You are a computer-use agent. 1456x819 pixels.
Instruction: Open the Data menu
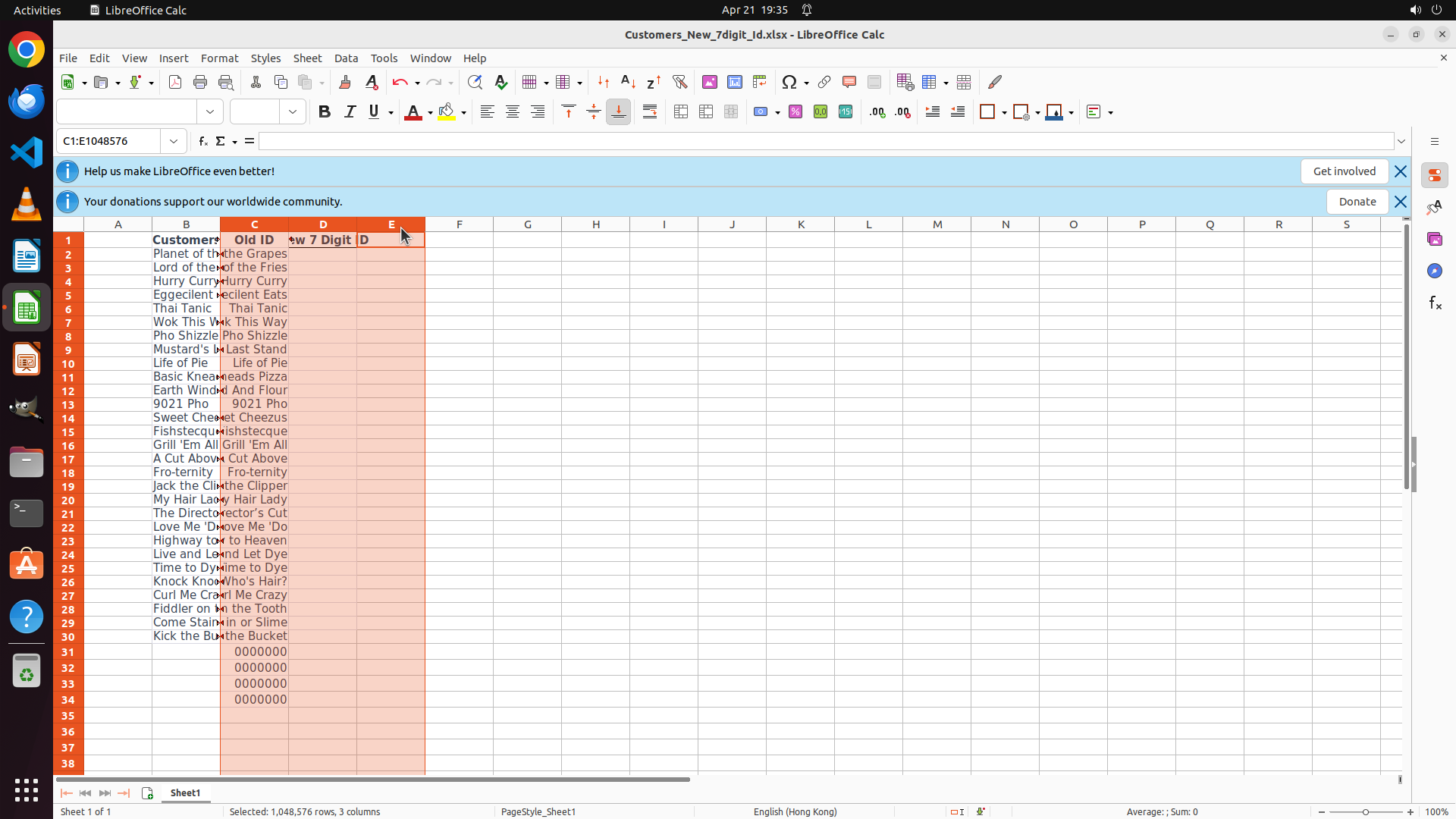346,58
